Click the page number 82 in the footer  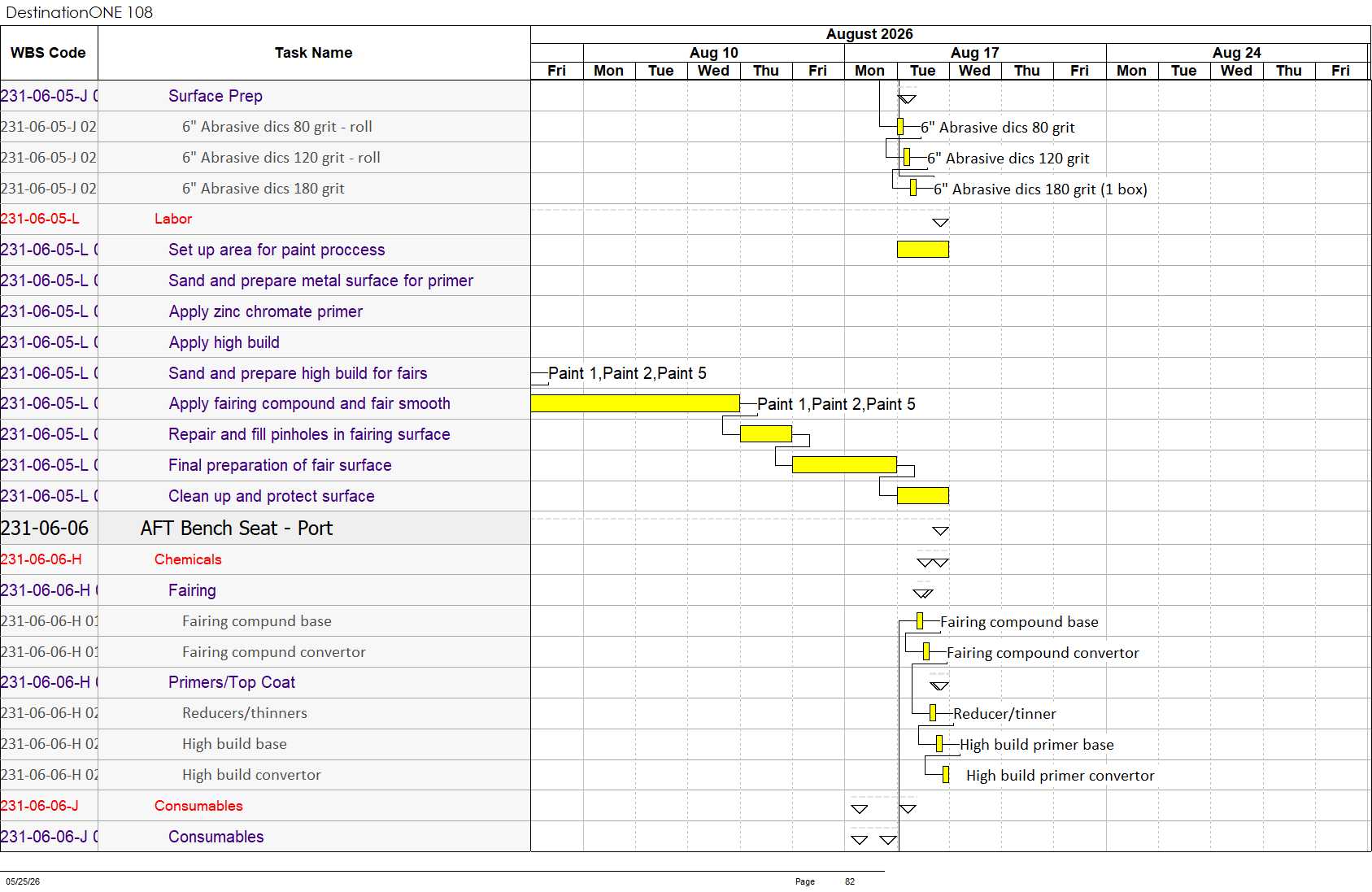(x=850, y=881)
